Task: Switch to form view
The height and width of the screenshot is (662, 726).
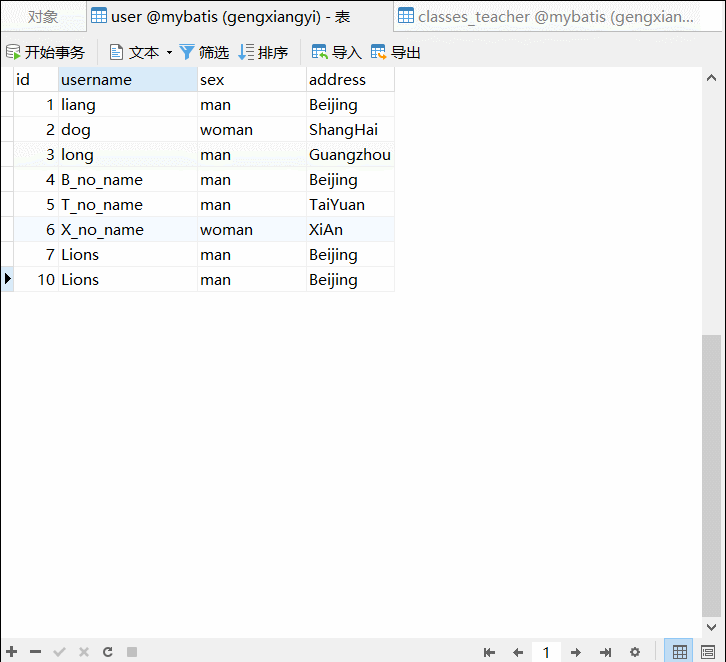Action: click(x=708, y=652)
